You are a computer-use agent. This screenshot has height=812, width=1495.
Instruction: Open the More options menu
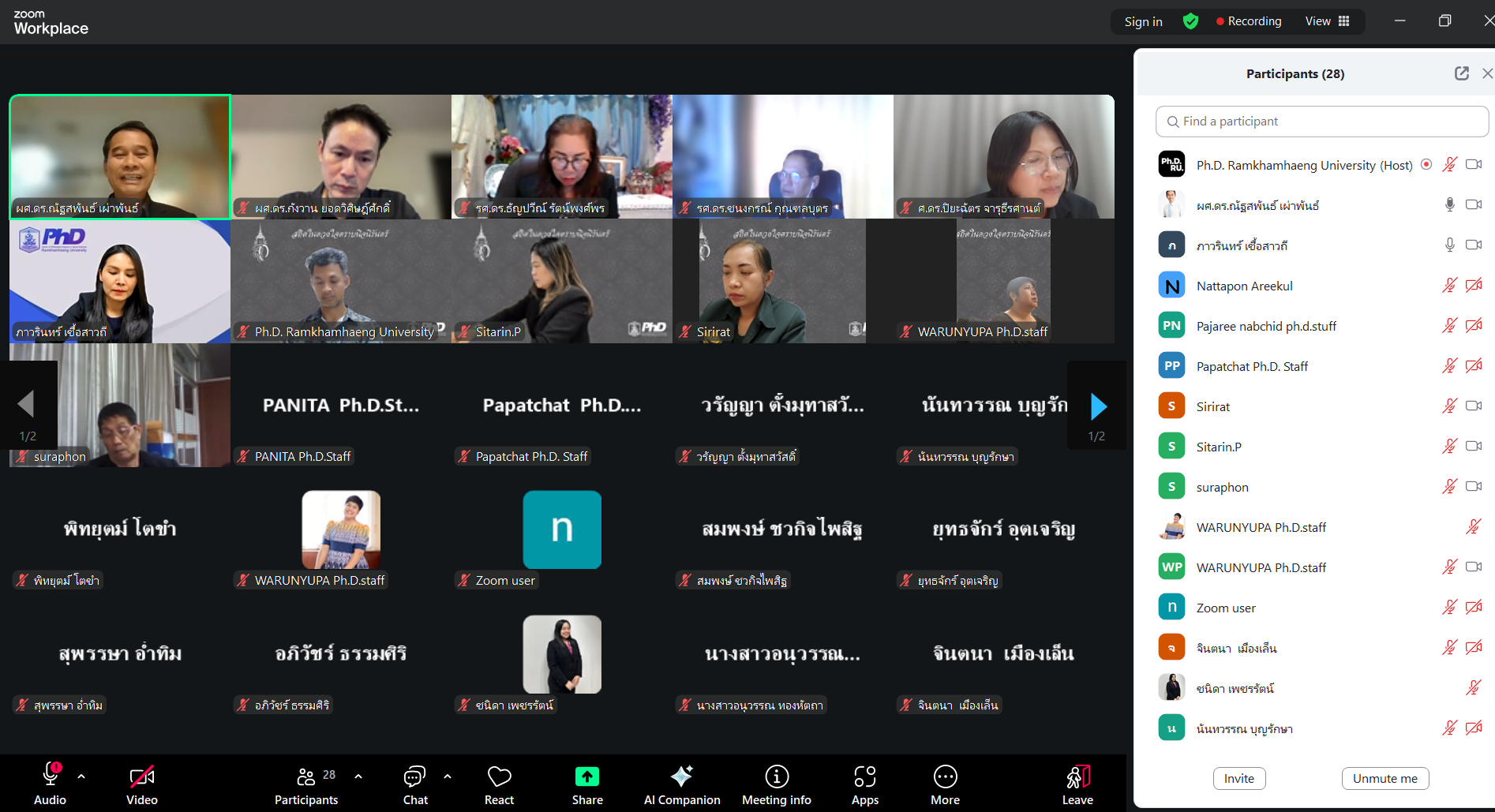[945, 785]
